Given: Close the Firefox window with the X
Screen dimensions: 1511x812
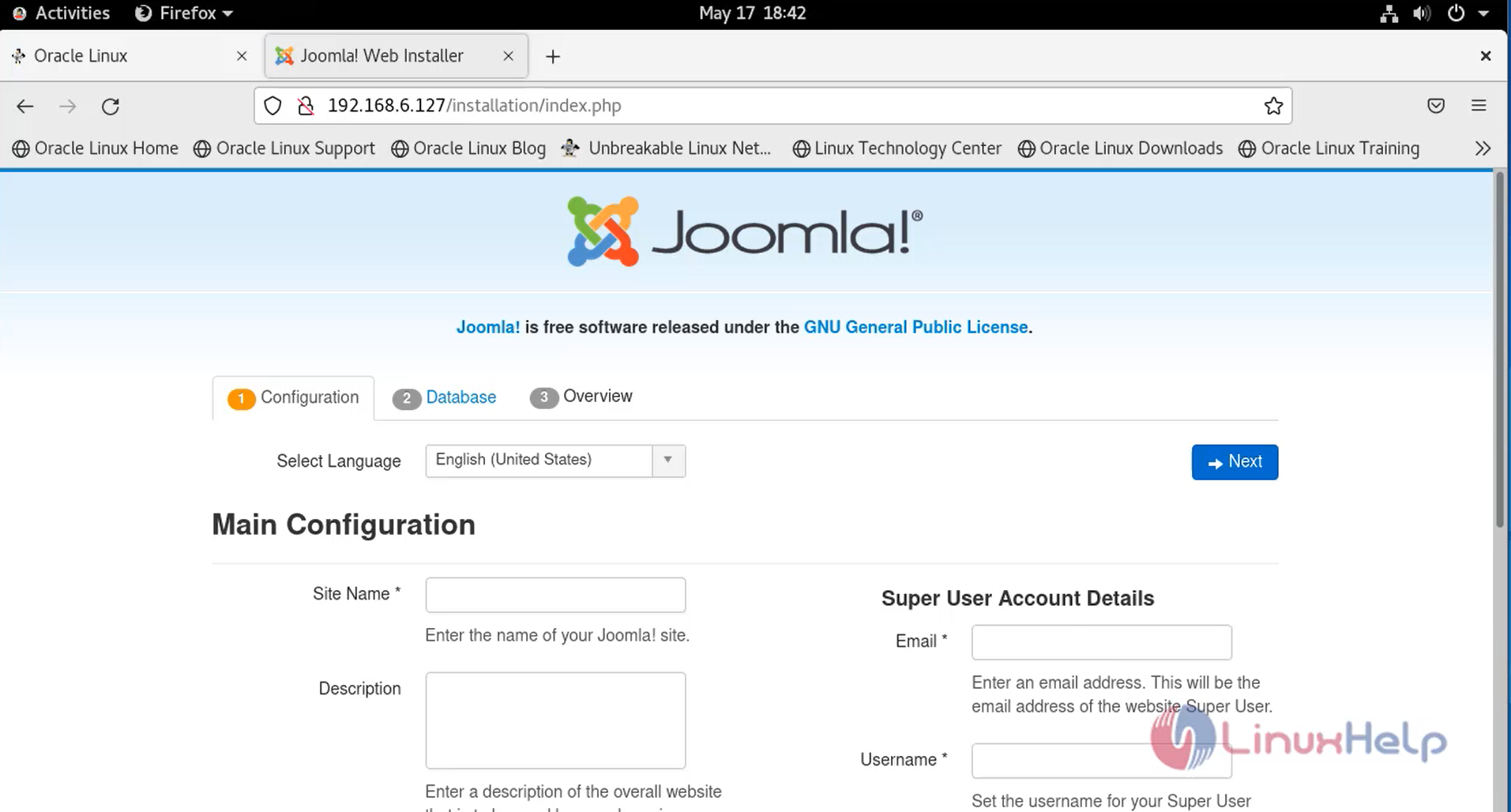Looking at the screenshot, I should (1485, 56).
